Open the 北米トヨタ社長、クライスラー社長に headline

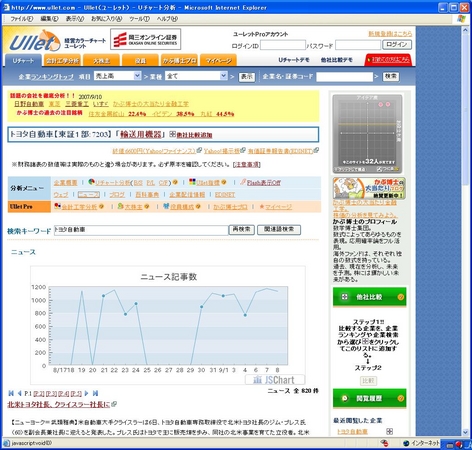tap(59, 404)
